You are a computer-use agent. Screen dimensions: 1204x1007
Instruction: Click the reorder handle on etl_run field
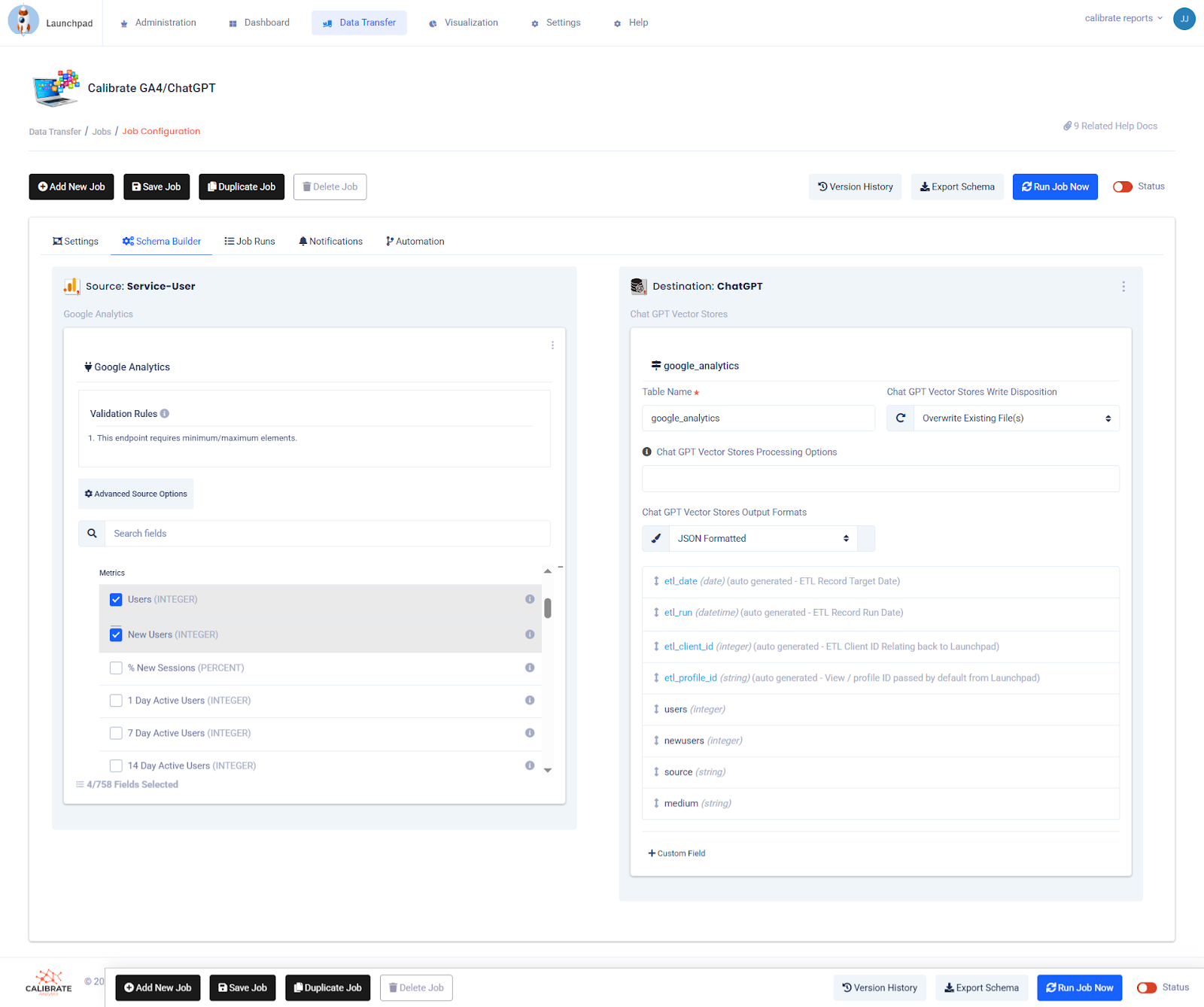(x=656, y=613)
